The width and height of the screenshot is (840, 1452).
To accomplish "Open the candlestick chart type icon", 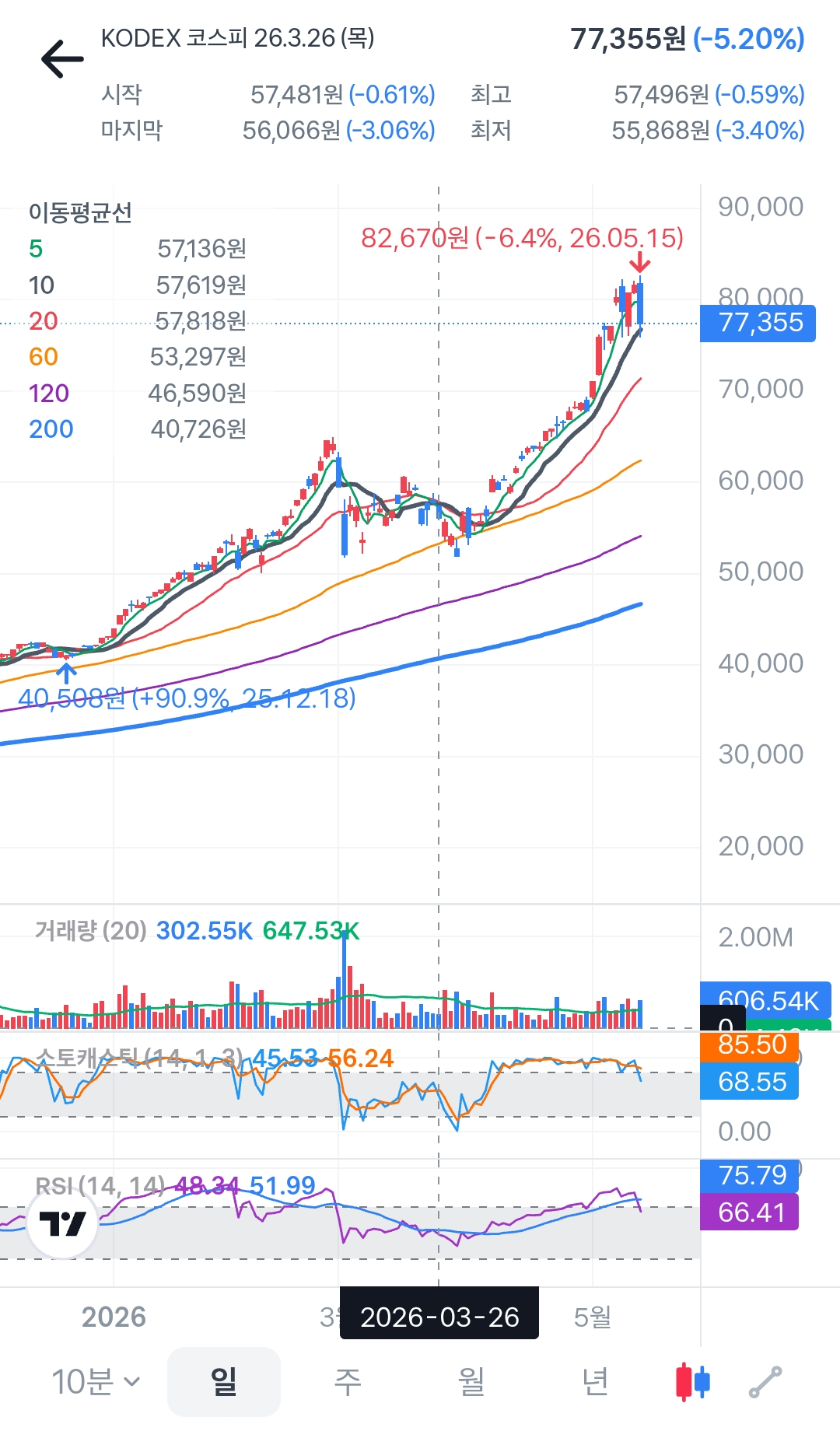I will [x=692, y=1381].
